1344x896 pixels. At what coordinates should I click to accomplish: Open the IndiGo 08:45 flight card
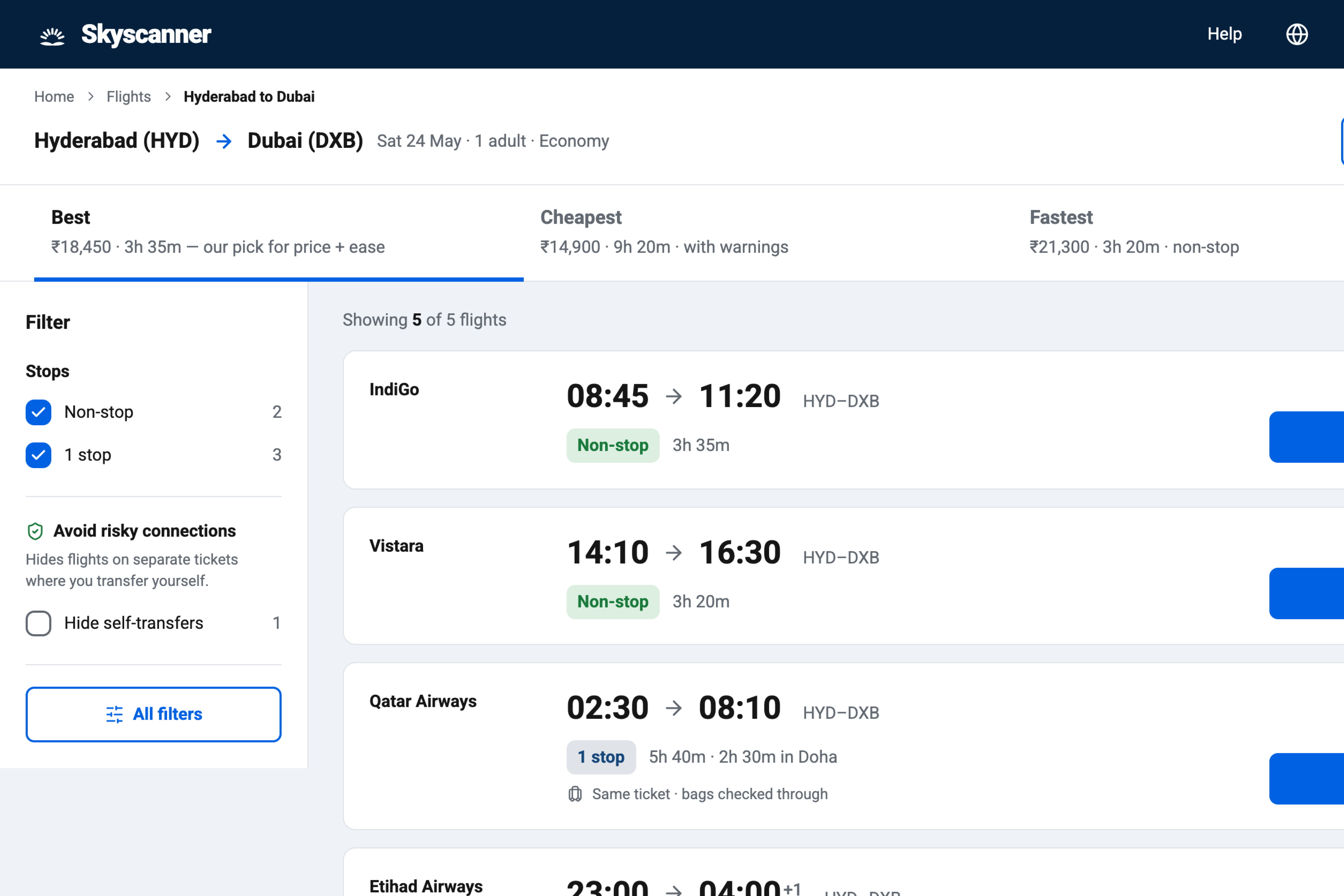pos(844,420)
